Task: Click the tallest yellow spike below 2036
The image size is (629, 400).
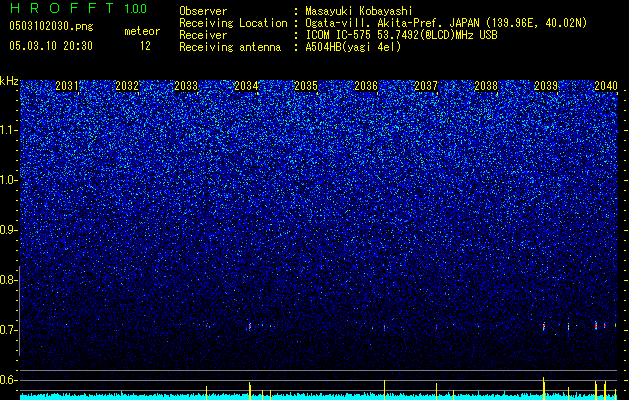Action: pyautogui.click(x=384, y=390)
